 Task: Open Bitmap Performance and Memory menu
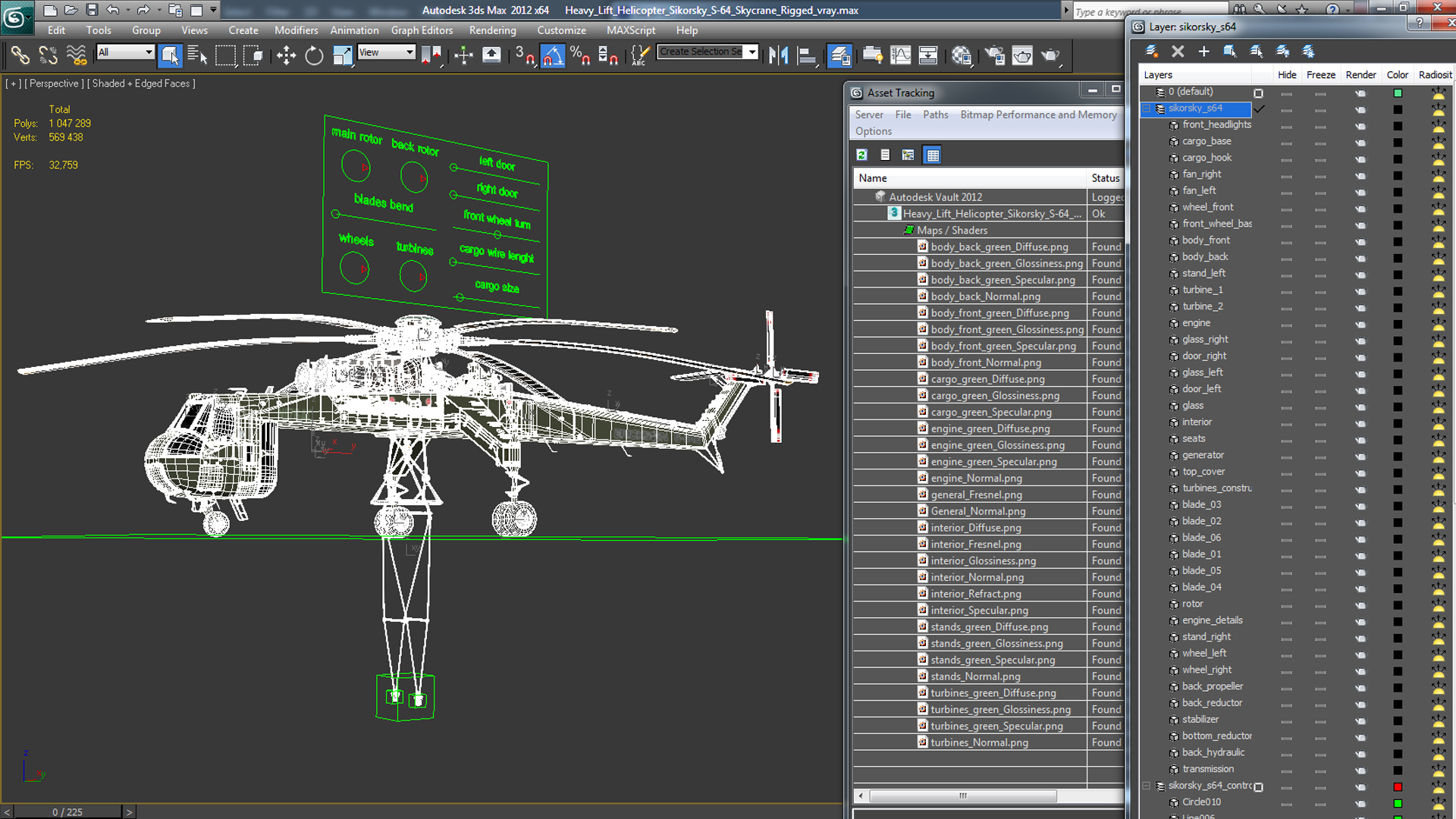click(1038, 115)
